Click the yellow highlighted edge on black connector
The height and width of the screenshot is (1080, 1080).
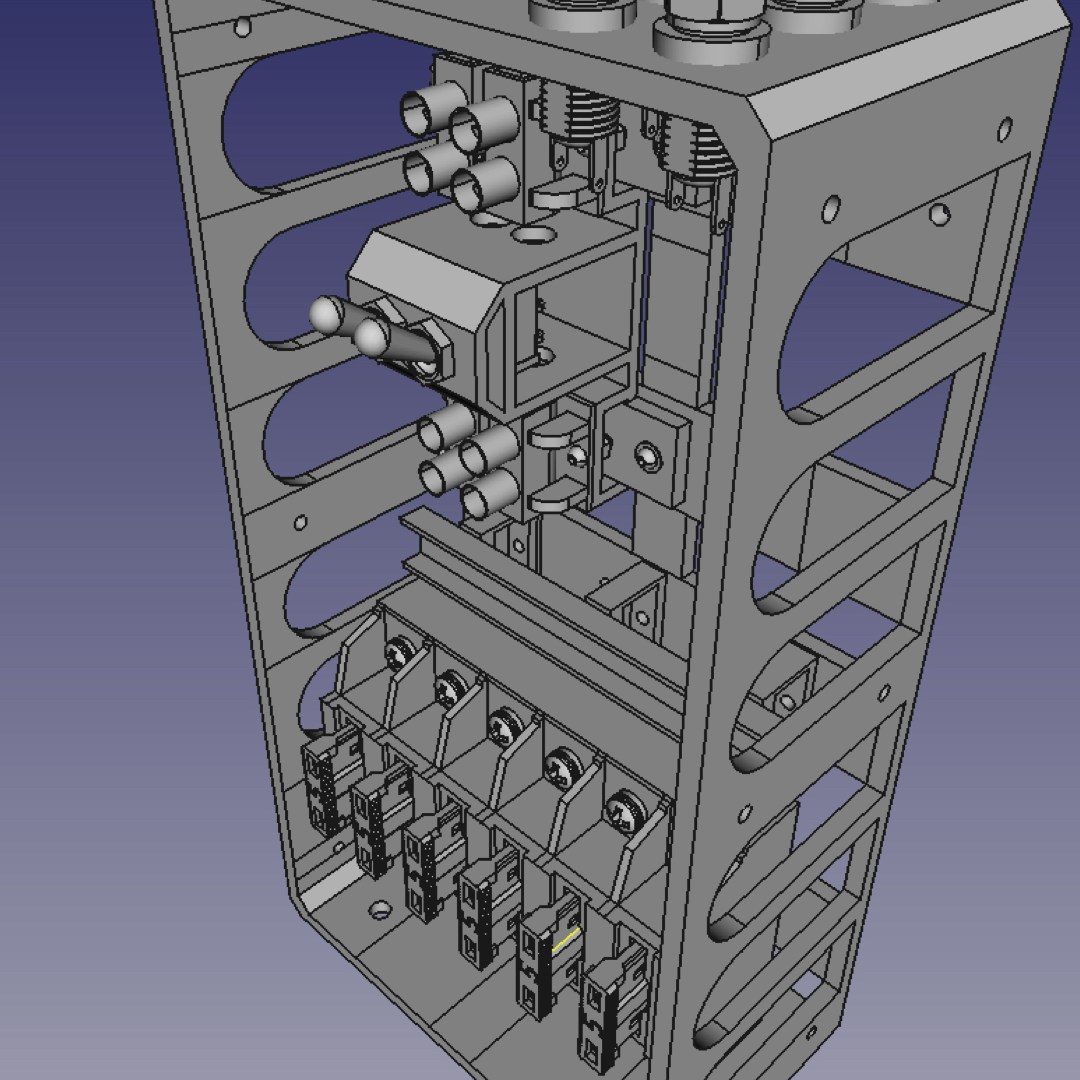coord(565,941)
